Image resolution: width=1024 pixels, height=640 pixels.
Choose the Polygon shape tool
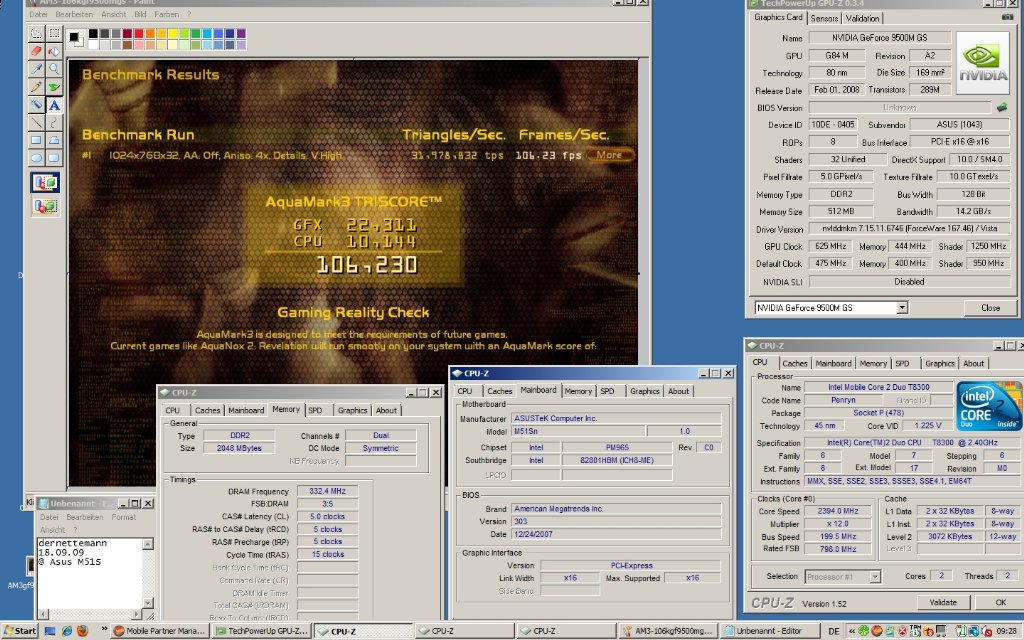click(x=54, y=139)
